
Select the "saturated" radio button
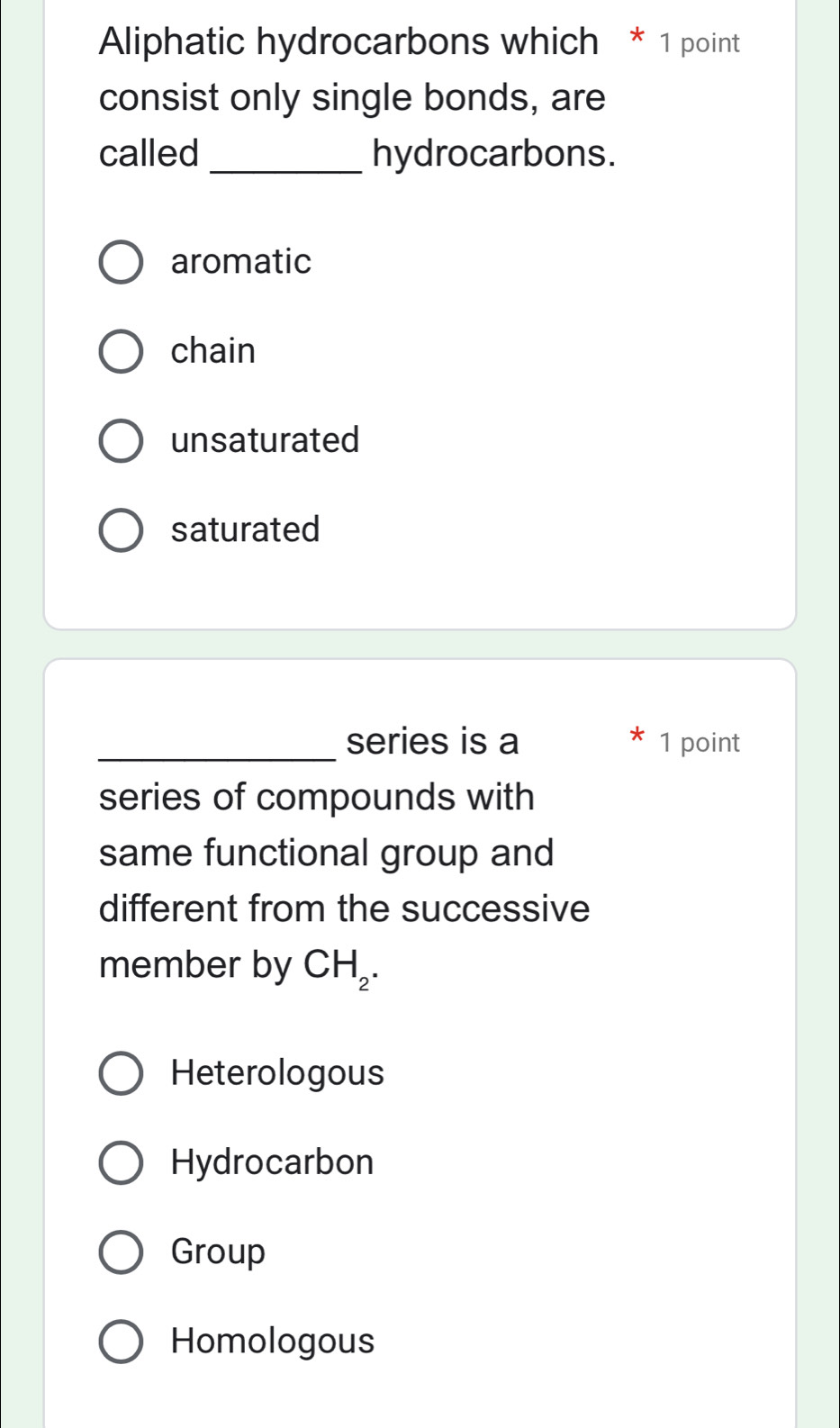tap(122, 530)
